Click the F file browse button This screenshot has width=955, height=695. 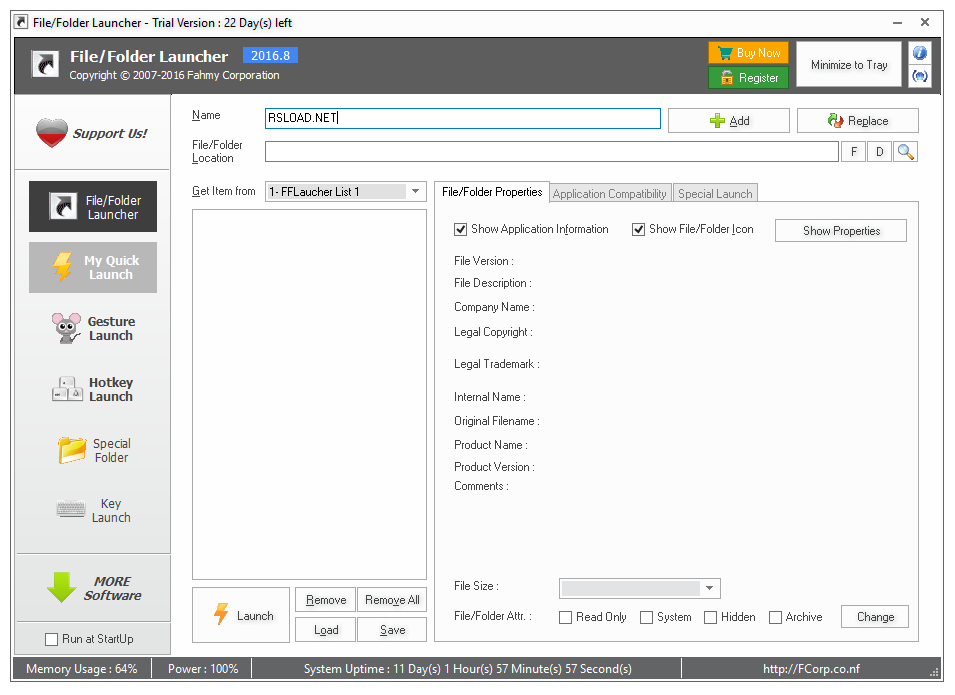[x=854, y=152]
